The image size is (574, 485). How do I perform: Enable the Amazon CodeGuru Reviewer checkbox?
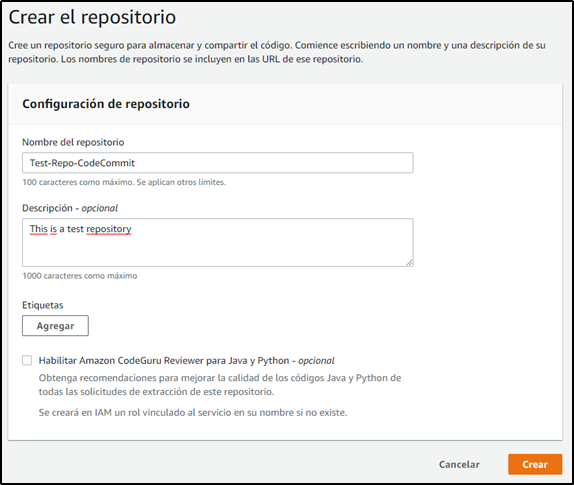coord(27,360)
